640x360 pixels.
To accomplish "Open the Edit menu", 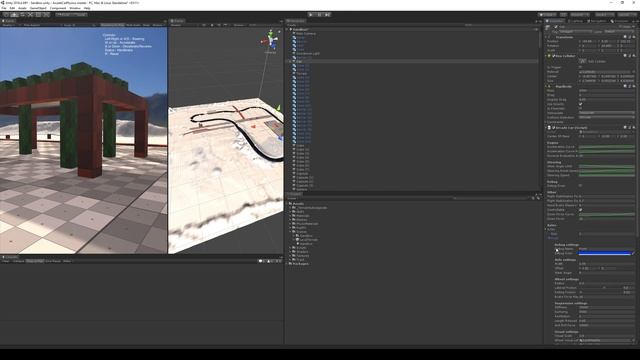I will [x=12, y=8].
